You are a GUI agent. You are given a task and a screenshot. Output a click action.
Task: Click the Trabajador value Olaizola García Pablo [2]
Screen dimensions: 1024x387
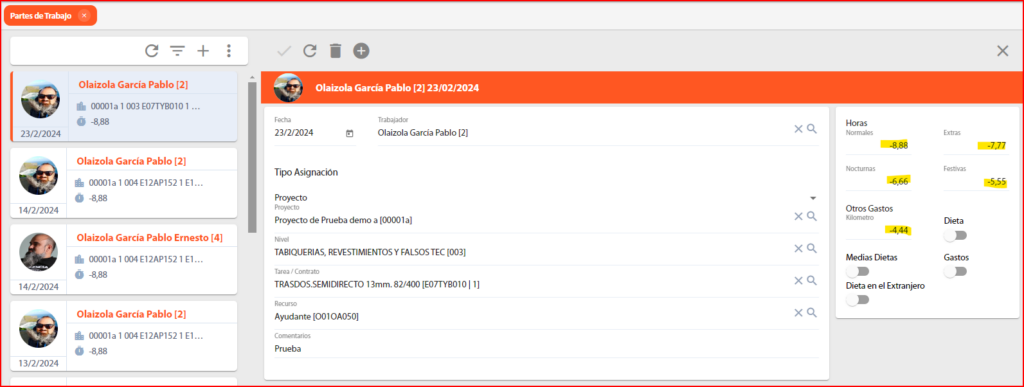coord(423,132)
